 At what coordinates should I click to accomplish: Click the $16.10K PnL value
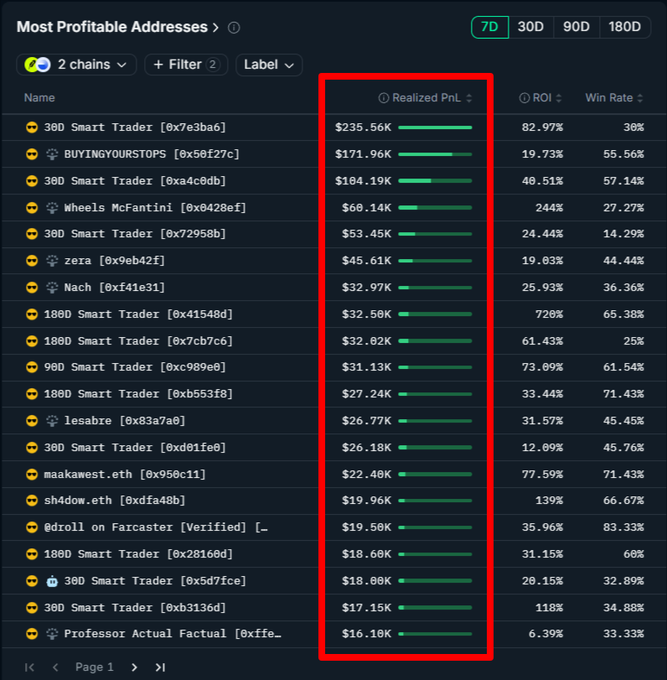(366, 634)
